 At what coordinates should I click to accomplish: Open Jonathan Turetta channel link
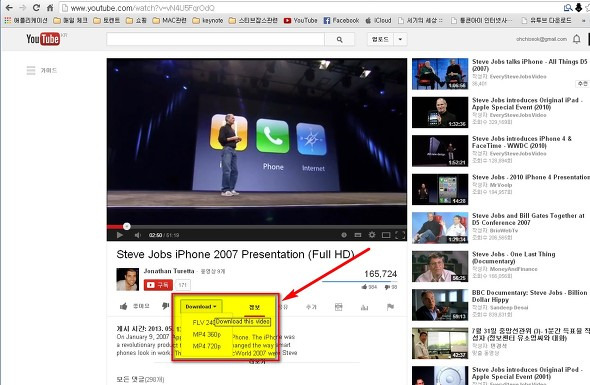[x=169, y=271]
